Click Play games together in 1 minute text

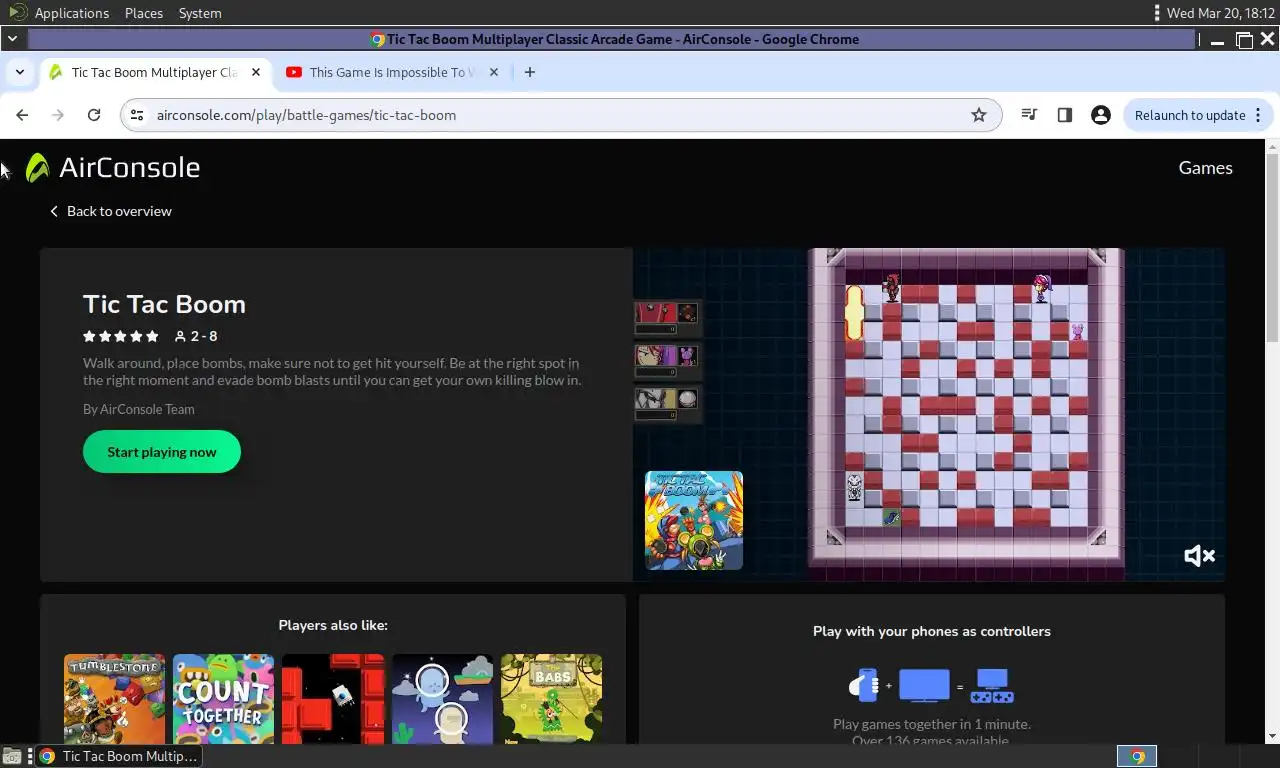(x=932, y=724)
